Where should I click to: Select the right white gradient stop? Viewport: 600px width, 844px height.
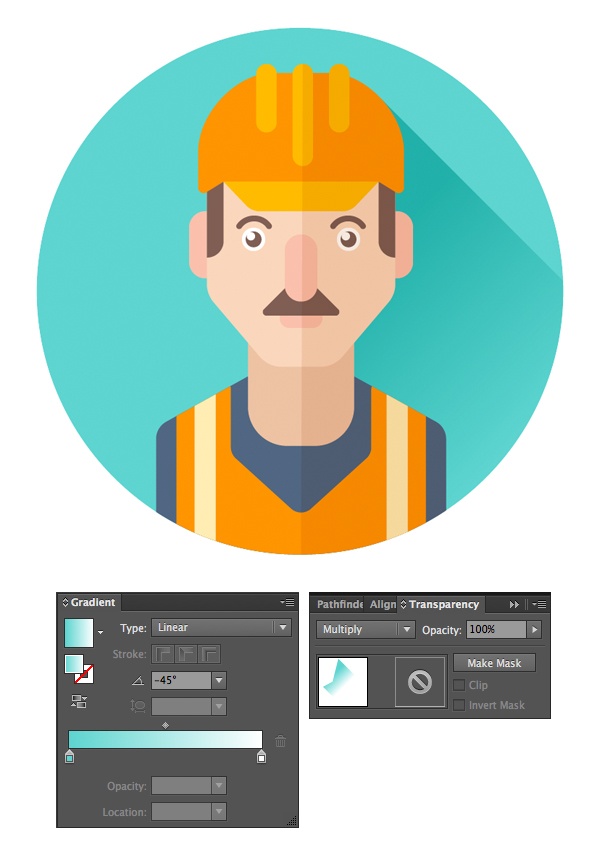pos(261,757)
